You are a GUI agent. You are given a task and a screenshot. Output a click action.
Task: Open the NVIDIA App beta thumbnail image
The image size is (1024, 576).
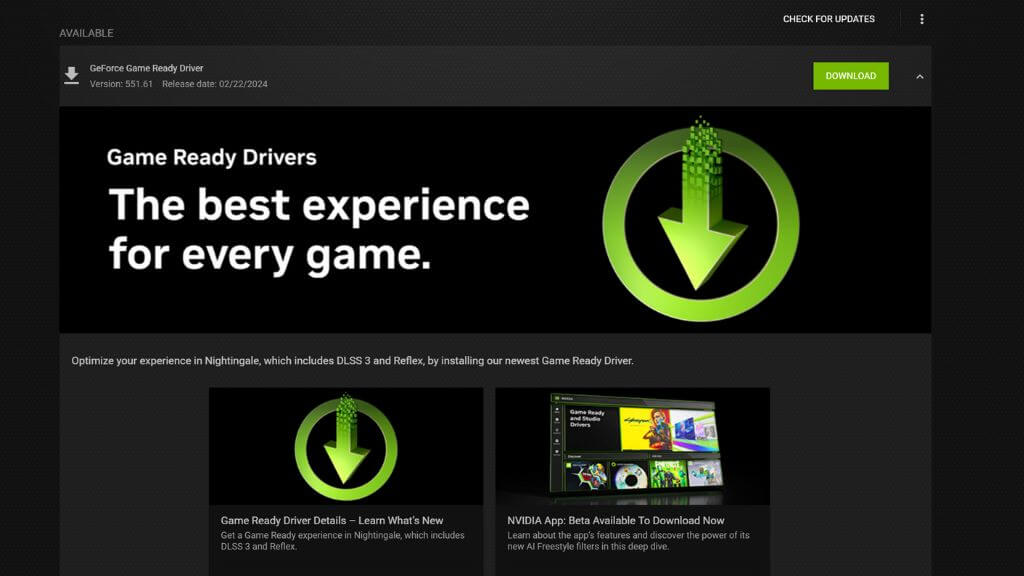click(x=632, y=446)
